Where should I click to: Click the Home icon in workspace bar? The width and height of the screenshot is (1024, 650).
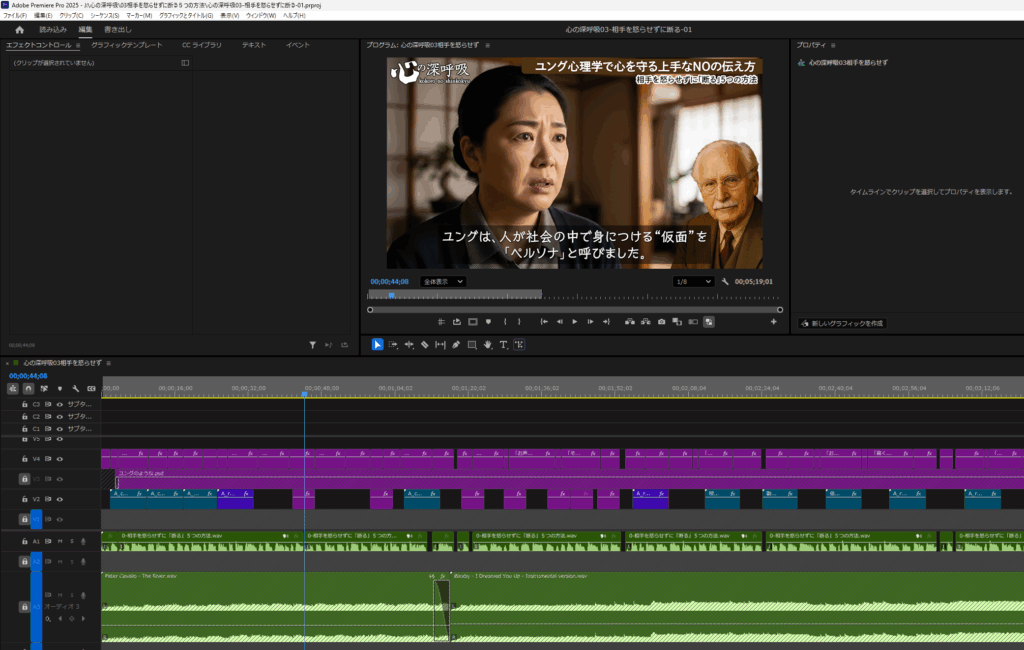click(19, 30)
